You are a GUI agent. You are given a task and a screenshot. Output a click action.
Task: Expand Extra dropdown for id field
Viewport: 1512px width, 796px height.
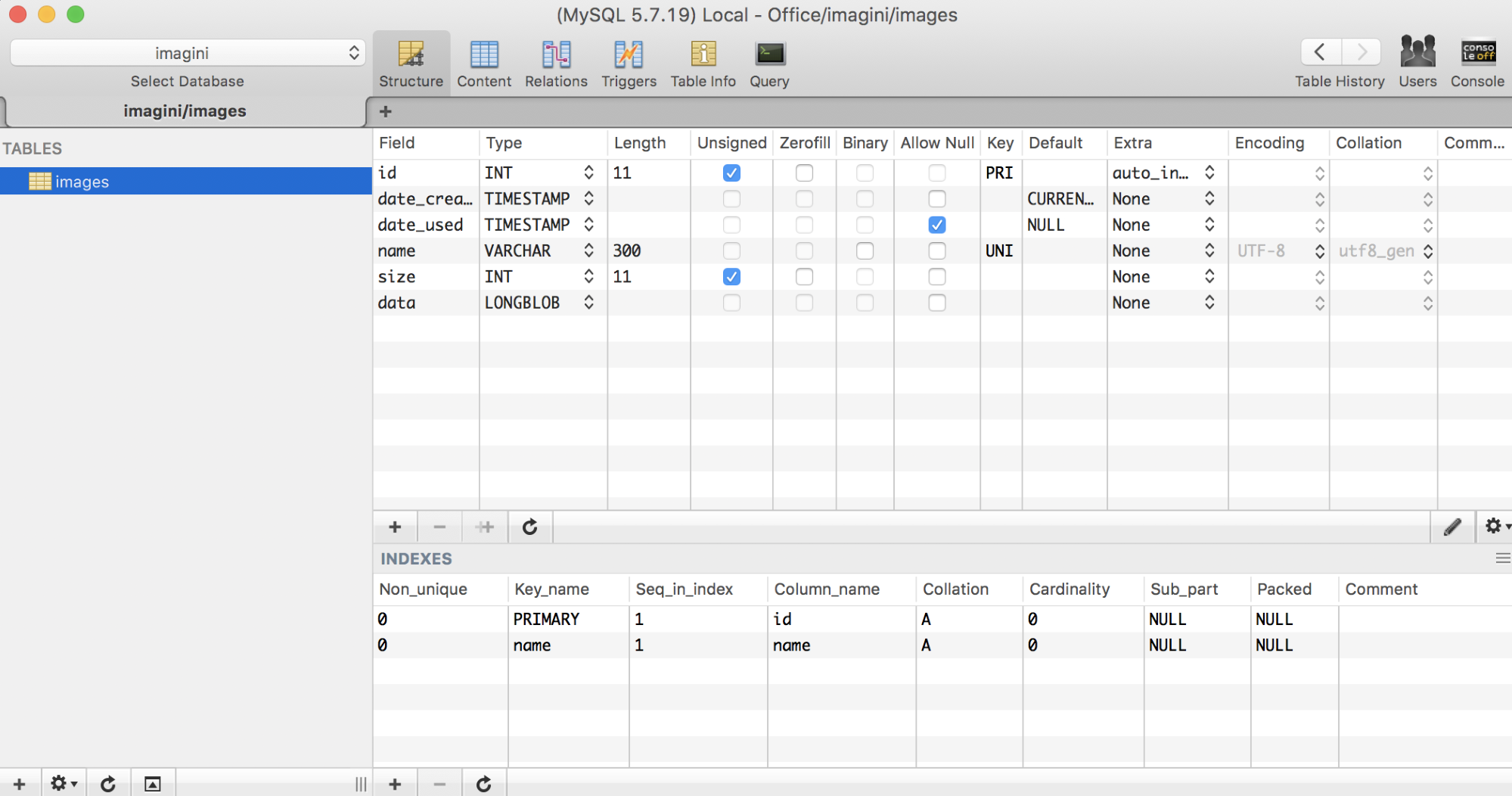coord(1209,173)
